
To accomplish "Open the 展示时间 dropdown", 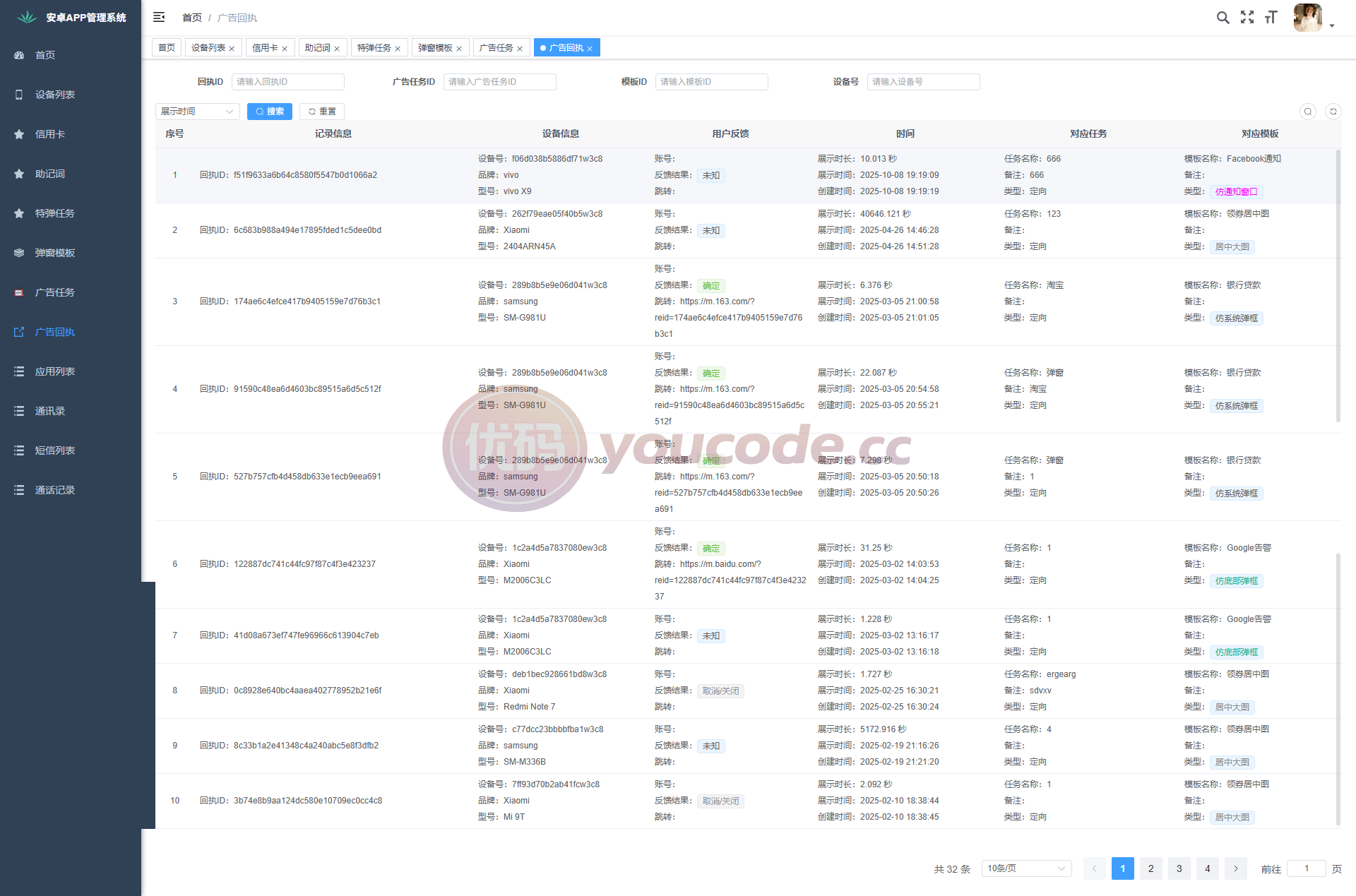I will 198,112.
